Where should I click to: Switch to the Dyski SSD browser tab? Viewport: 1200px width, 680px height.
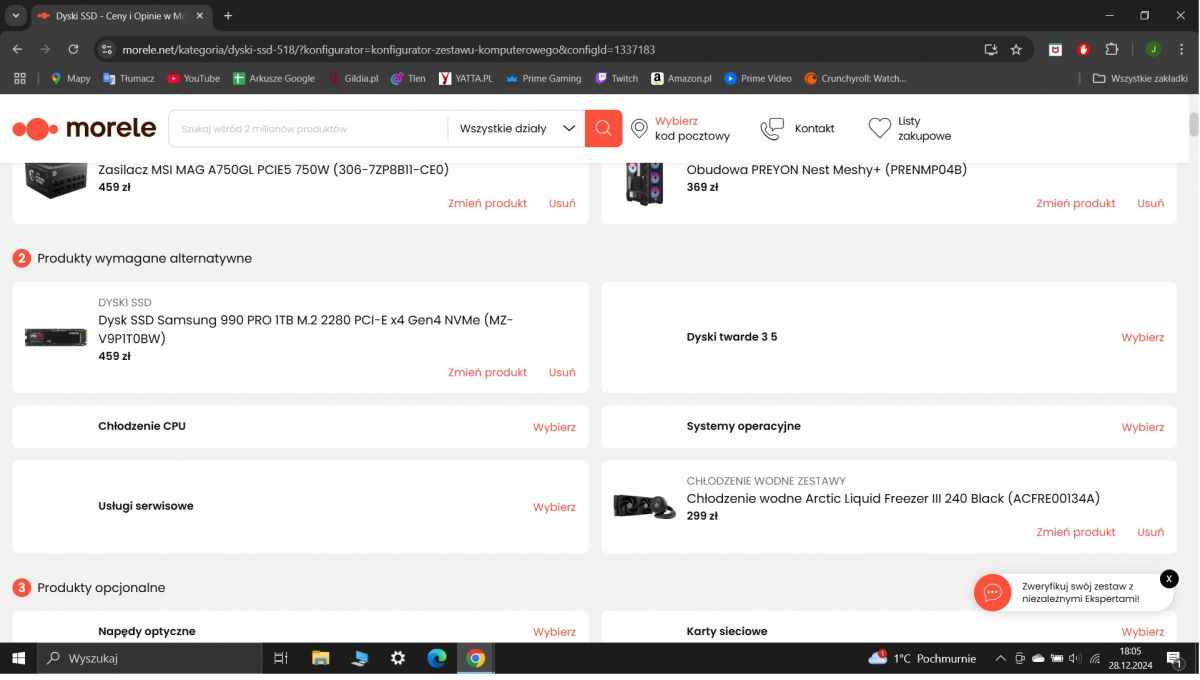tap(120, 16)
